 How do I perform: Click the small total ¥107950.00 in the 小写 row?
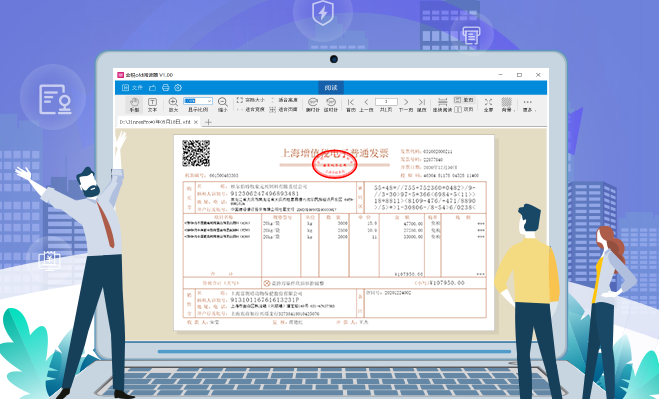pos(446,283)
